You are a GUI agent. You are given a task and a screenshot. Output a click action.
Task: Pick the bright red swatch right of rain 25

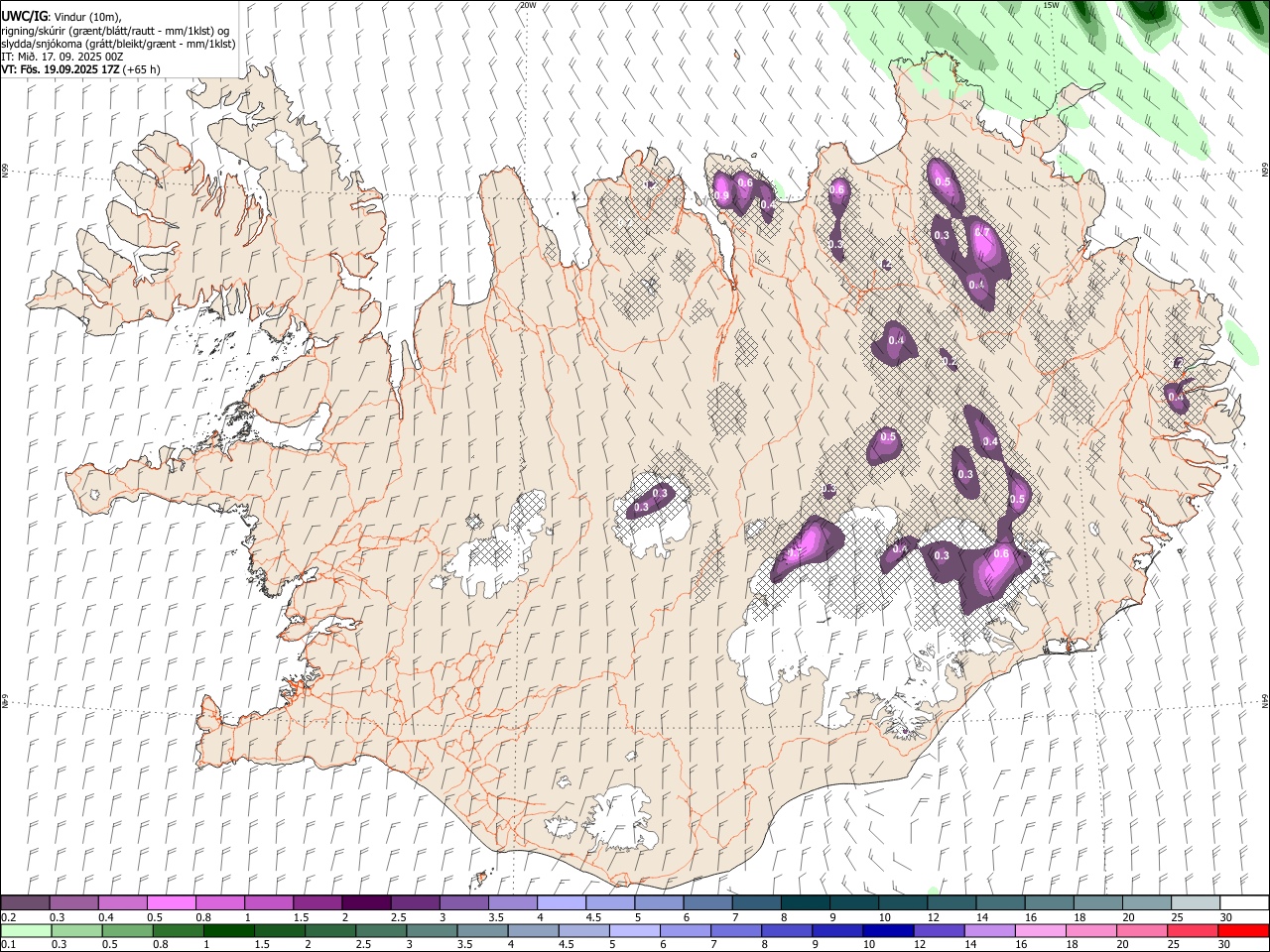[x=1243, y=930]
